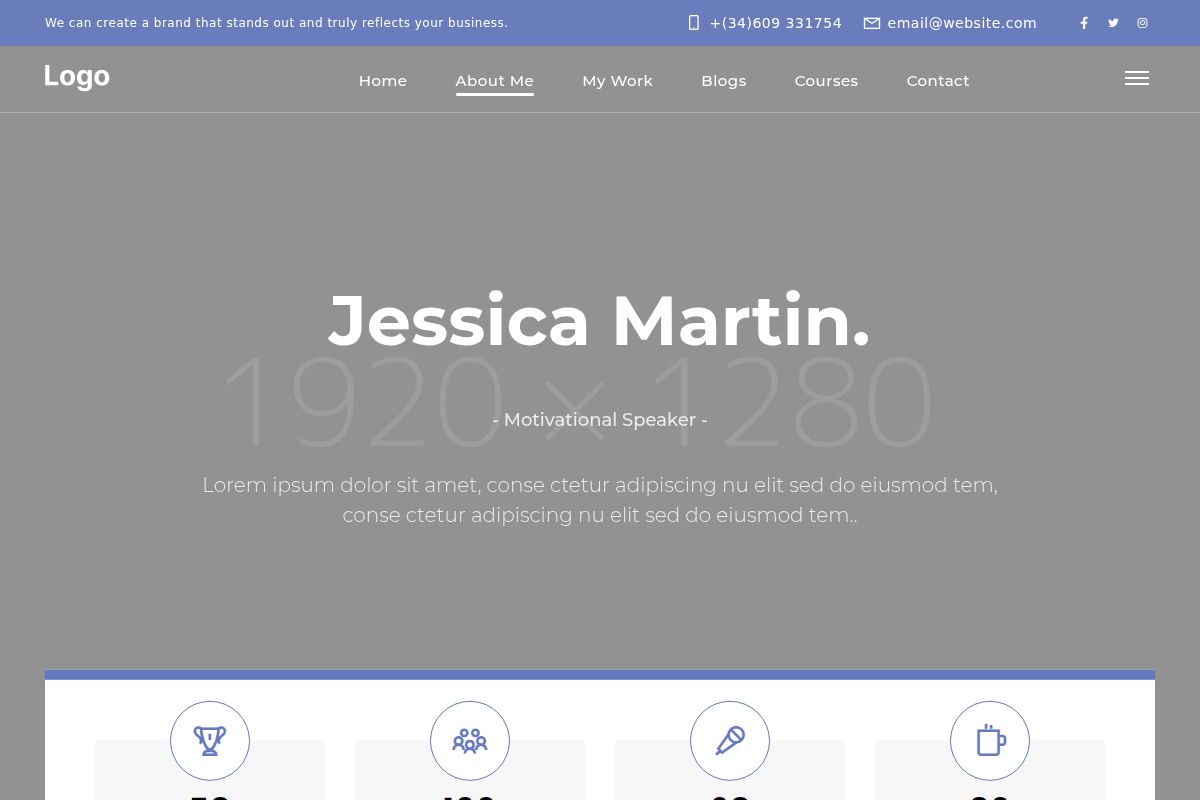
Task: Open the My Work page
Action: coord(617,81)
